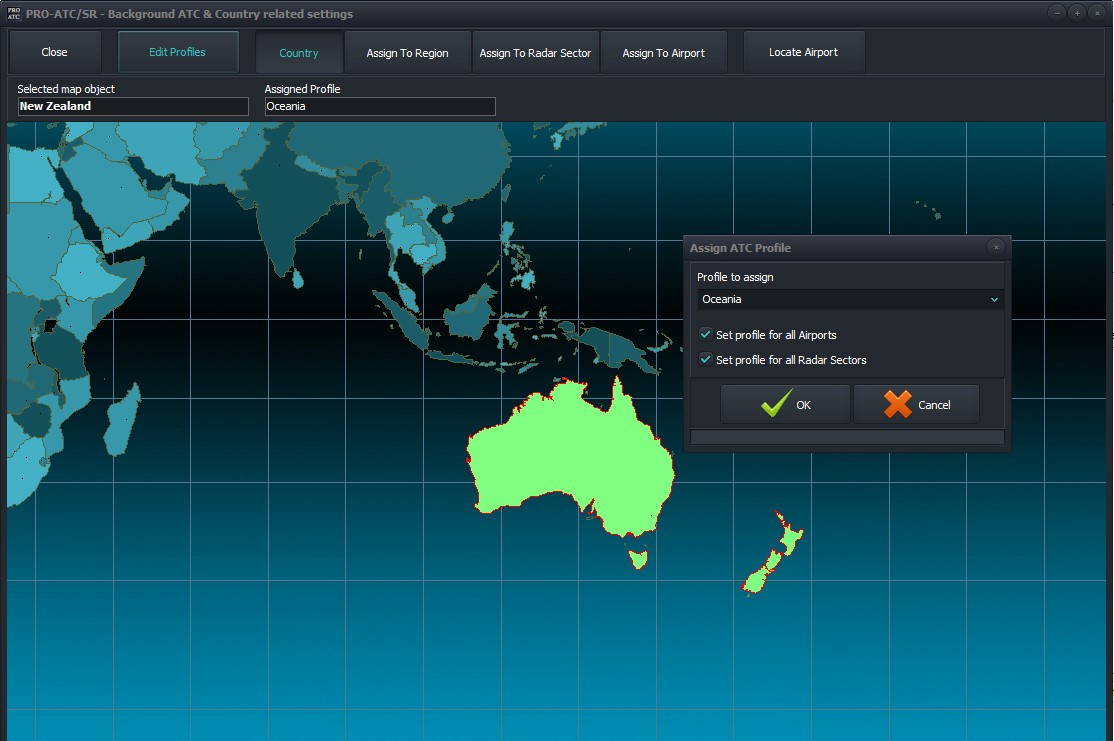
Task: Select the Country tab
Action: (x=299, y=53)
